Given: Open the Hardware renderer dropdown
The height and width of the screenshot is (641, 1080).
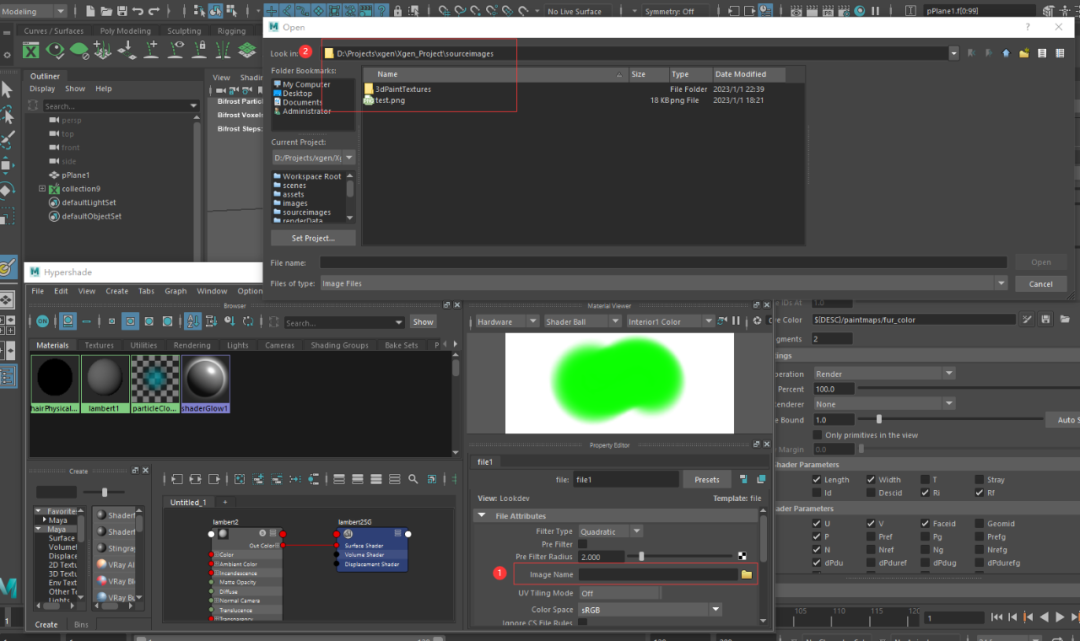Looking at the screenshot, I should (506, 322).
